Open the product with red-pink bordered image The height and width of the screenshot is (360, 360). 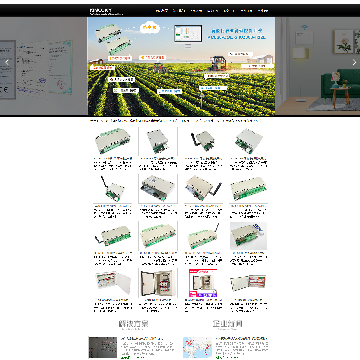point(203,283)
